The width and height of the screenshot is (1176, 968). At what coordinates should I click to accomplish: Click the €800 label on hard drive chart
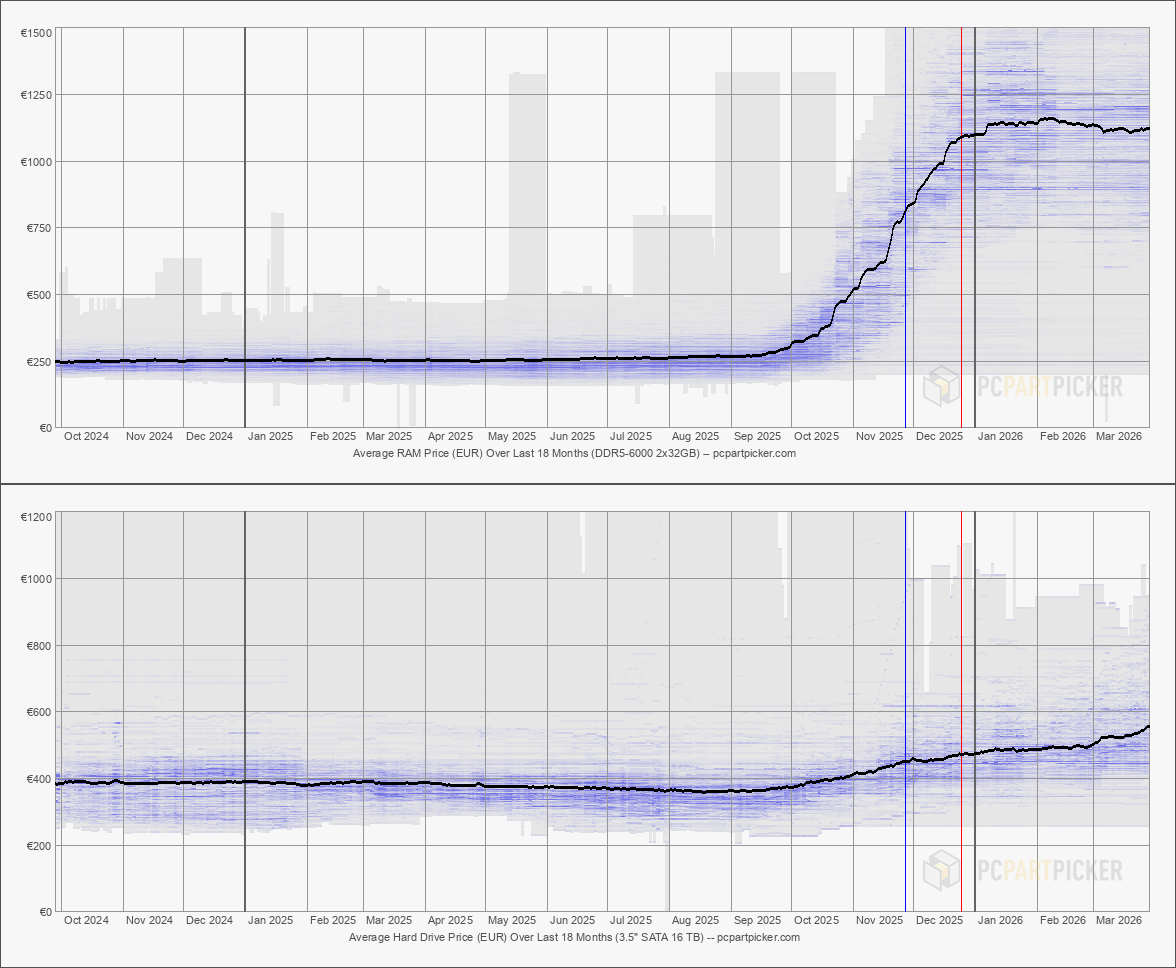38,646
